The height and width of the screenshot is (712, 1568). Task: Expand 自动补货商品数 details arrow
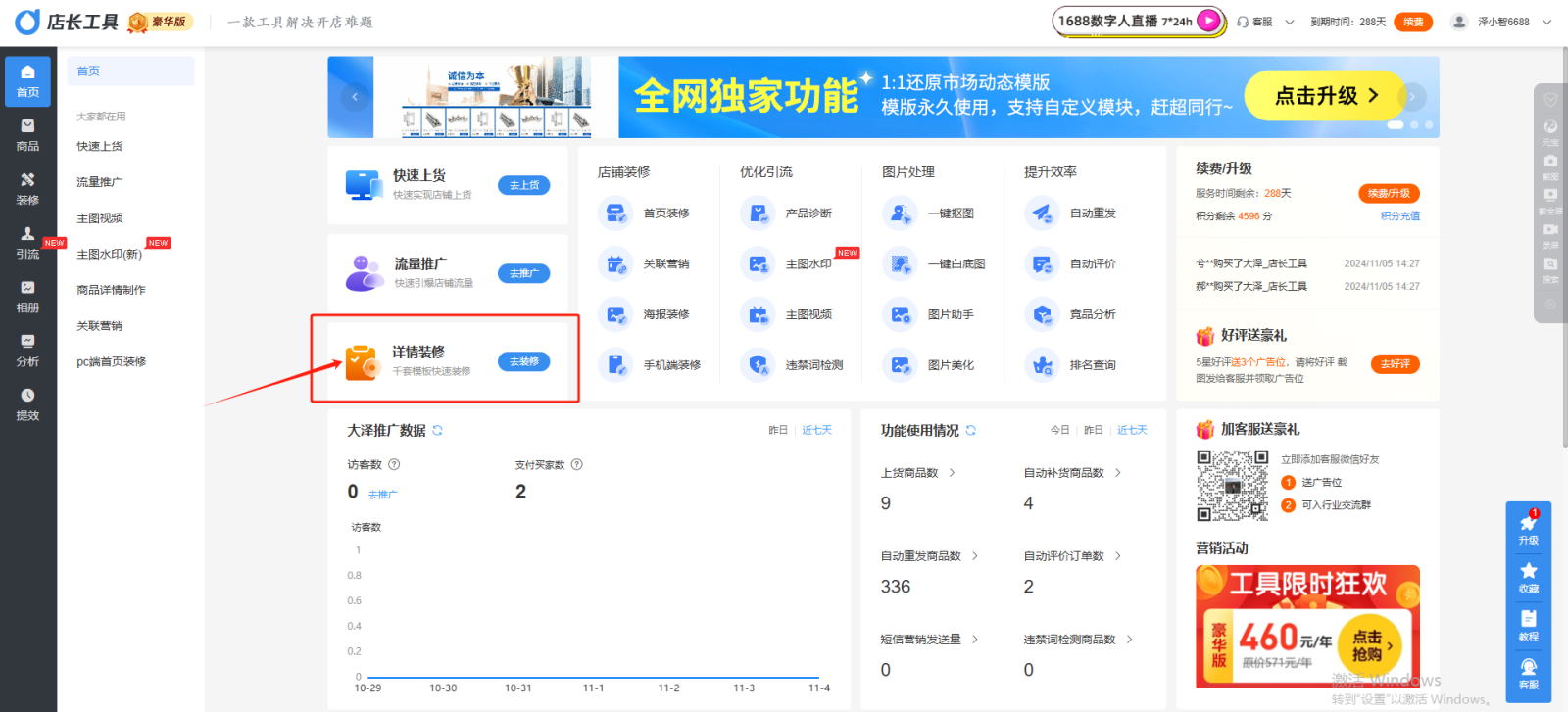1118,473
